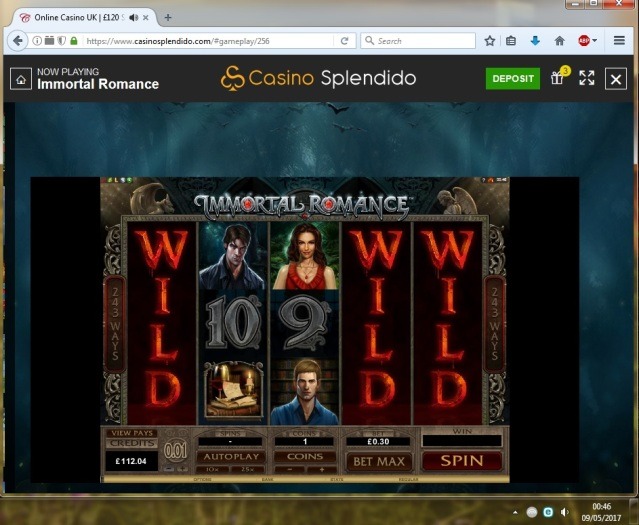Screen dimensions: 639x525
Task: Click the taskbar volume speaker icon
Action: (x=565, y=512)
